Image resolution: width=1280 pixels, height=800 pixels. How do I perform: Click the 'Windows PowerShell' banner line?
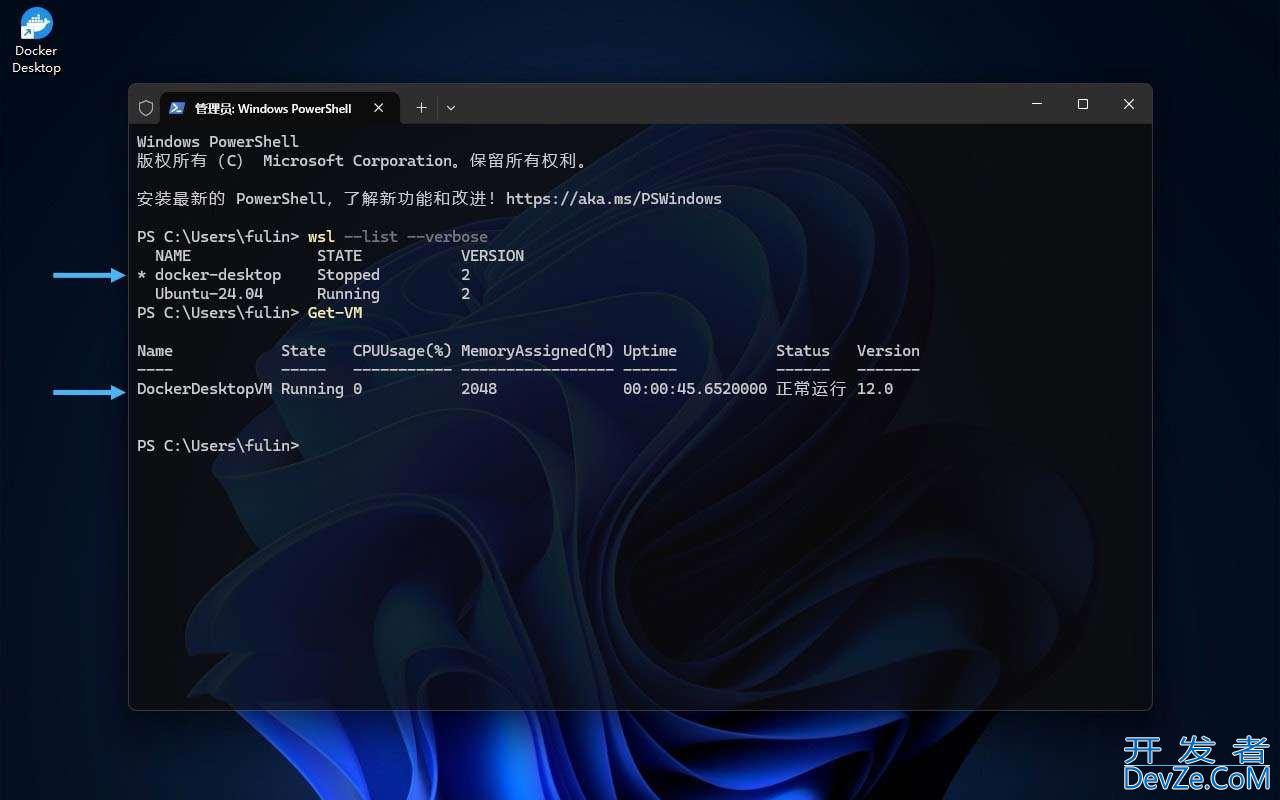point(218,142)
